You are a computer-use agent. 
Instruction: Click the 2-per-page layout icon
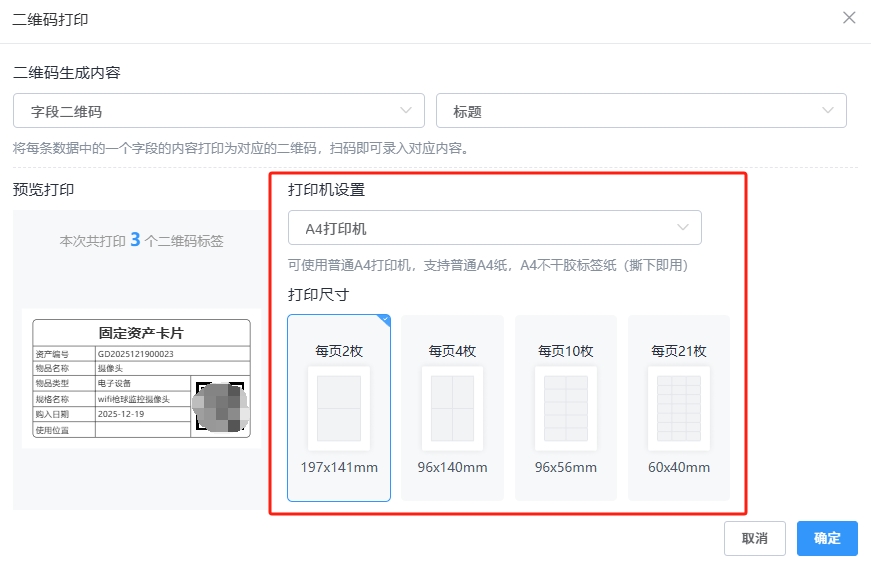(x=338, y=408)
